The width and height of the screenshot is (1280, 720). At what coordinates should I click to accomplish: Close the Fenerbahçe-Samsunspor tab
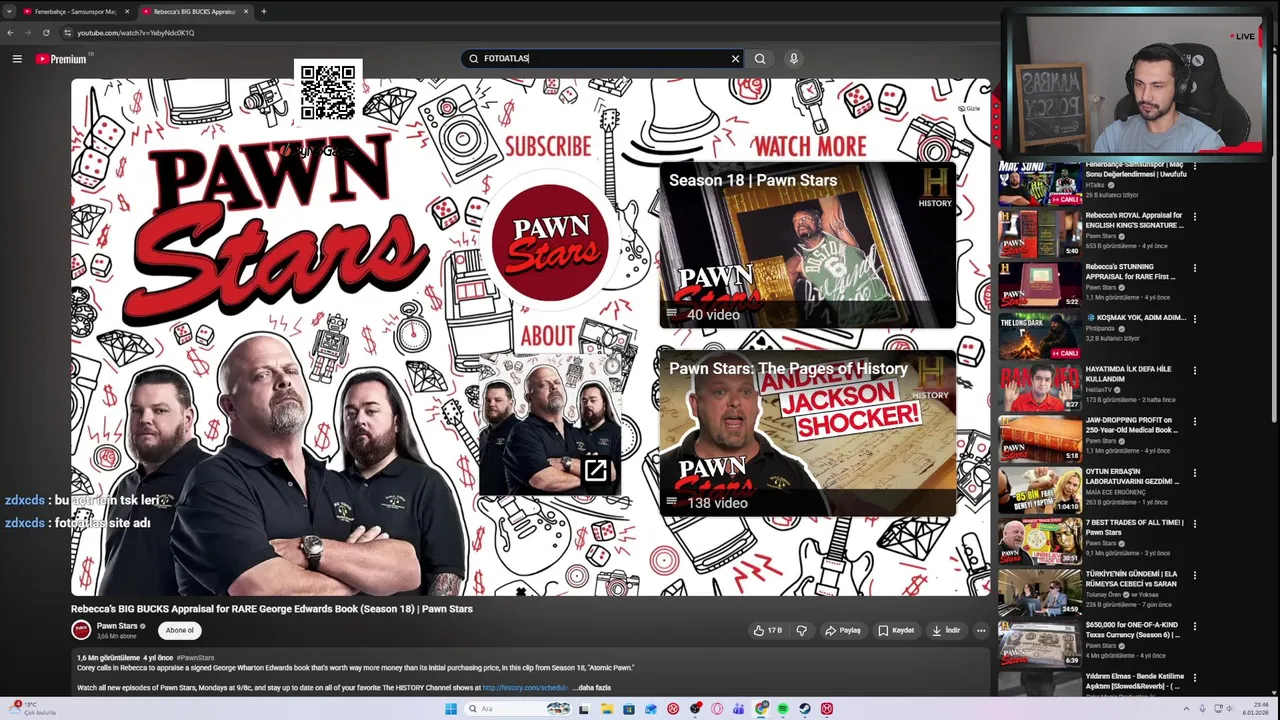[126, 11]
